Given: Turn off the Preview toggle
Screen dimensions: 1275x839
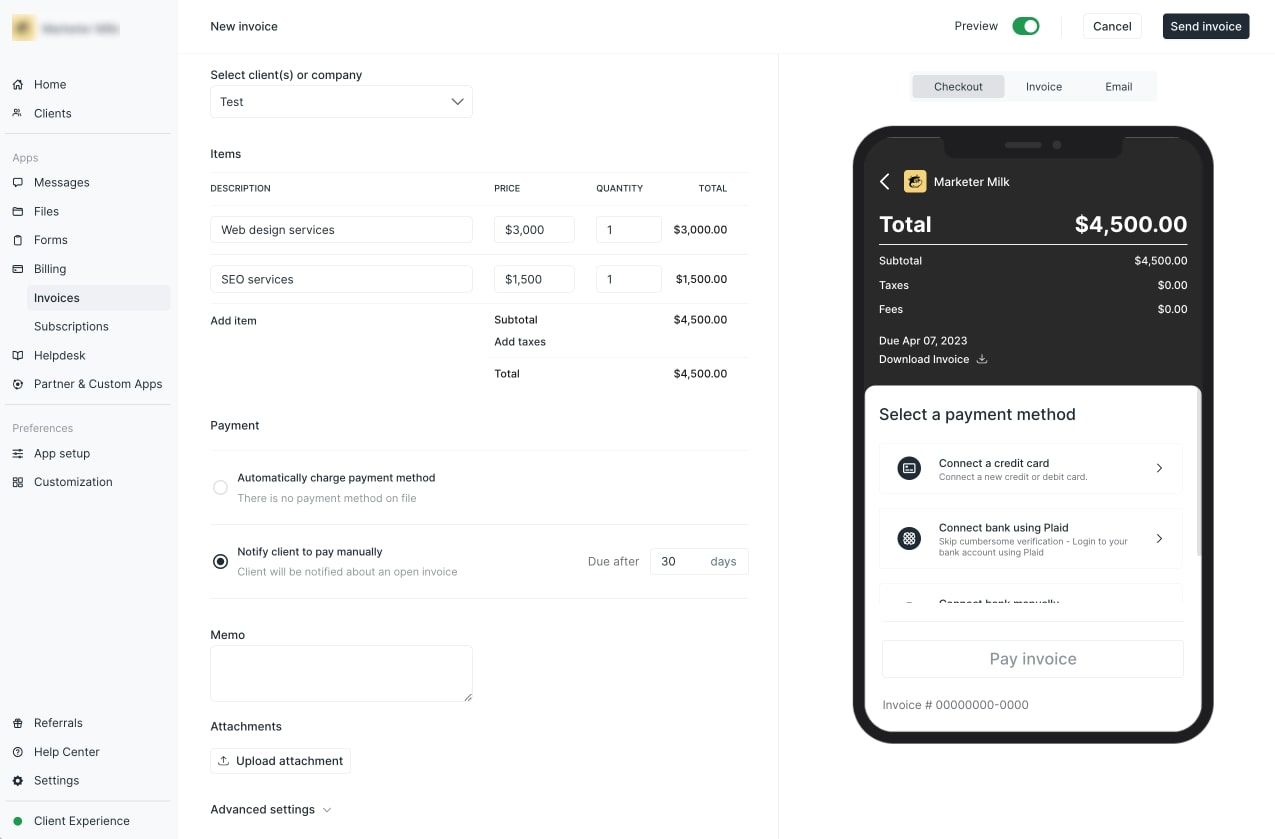Looking at the screenshot, I should (x=1025, y=26).
